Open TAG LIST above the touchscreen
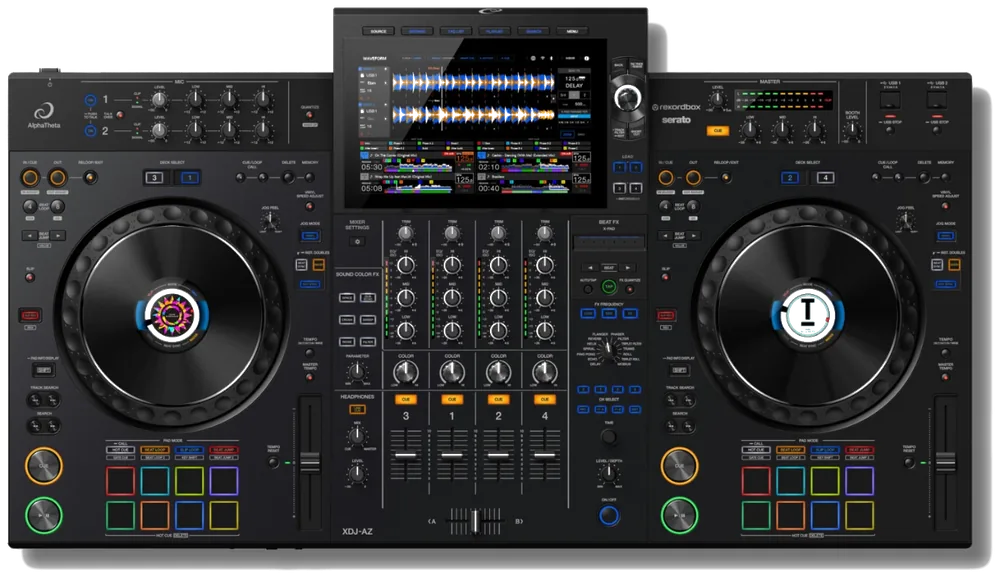Image resolution: width=1000 pixels, height=578 pixels. pos(456,31)
